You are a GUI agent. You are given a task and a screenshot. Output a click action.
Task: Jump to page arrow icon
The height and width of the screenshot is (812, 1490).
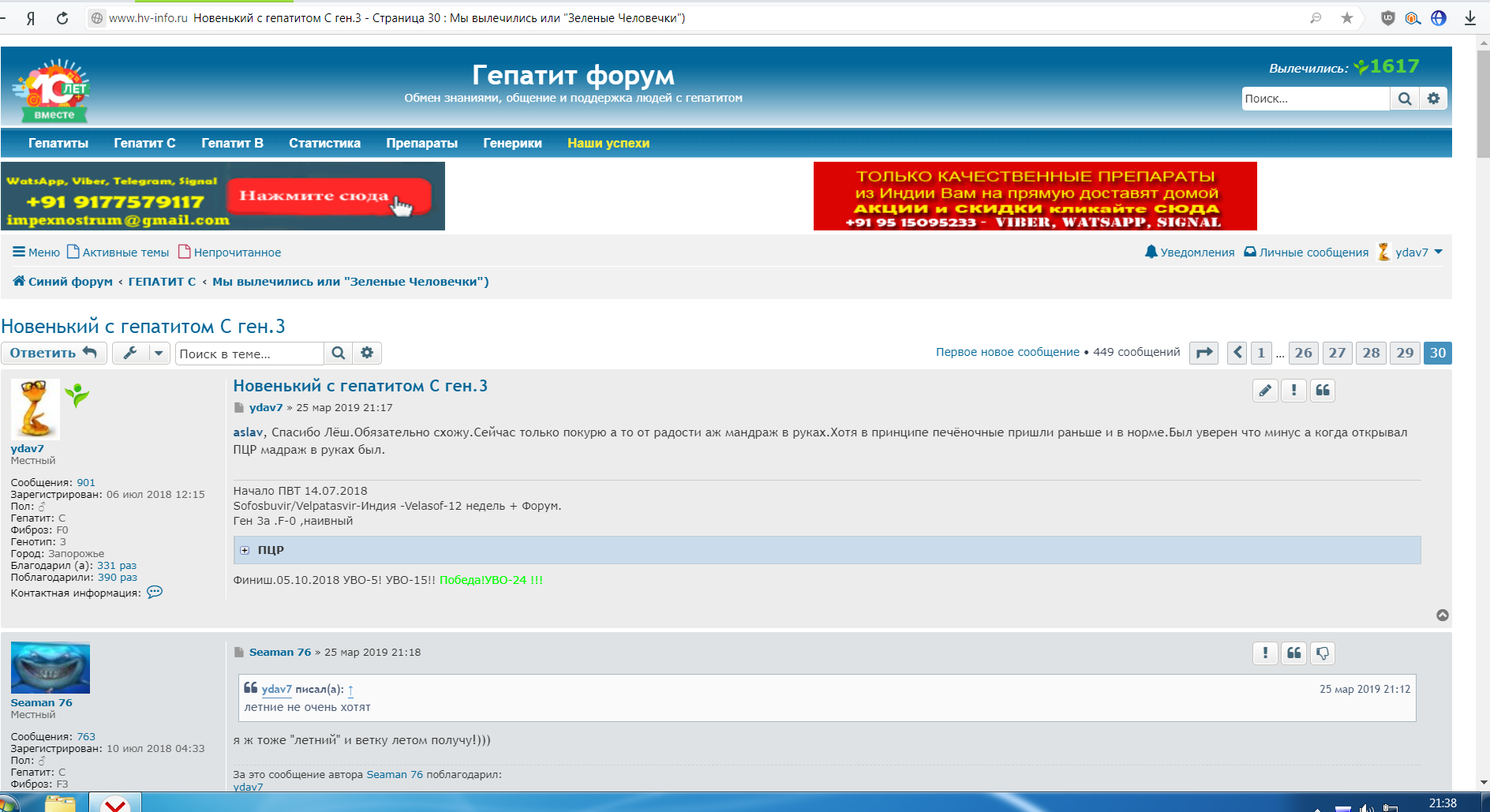[1204, 353]
